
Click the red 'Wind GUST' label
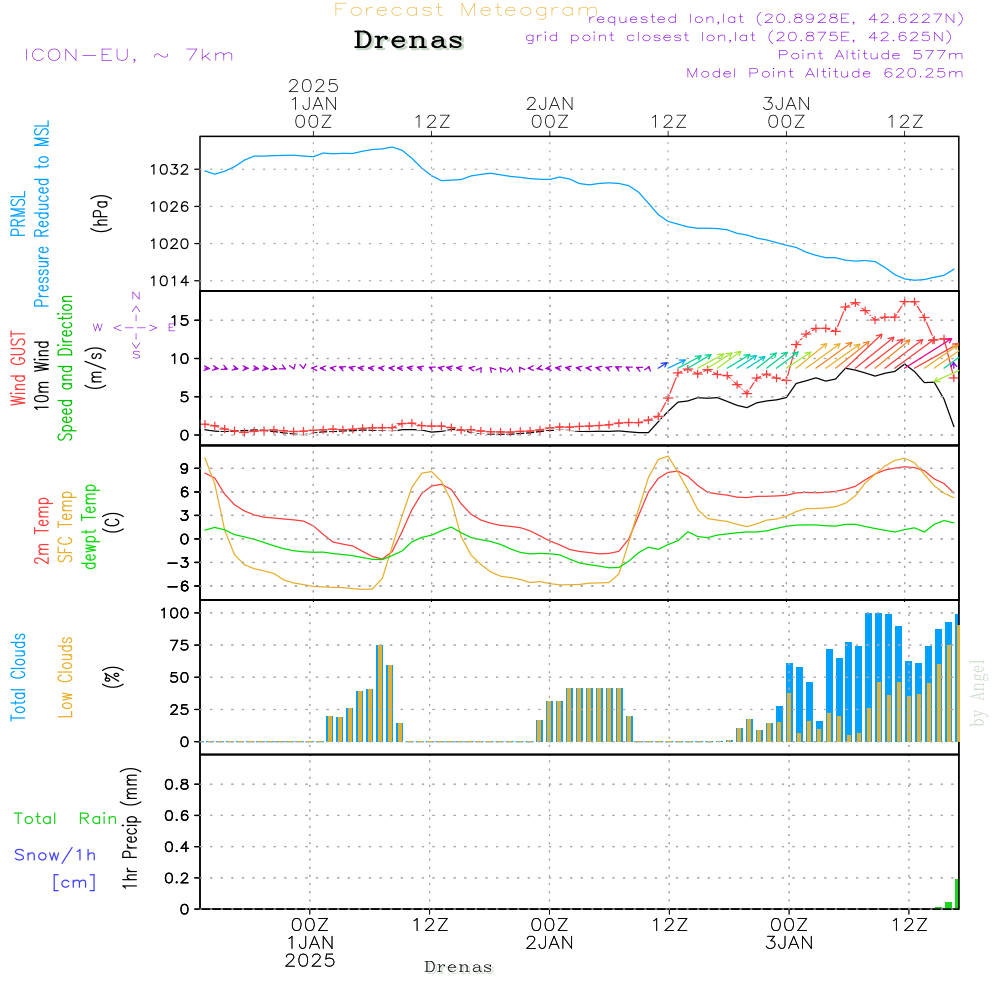[18, 368]
